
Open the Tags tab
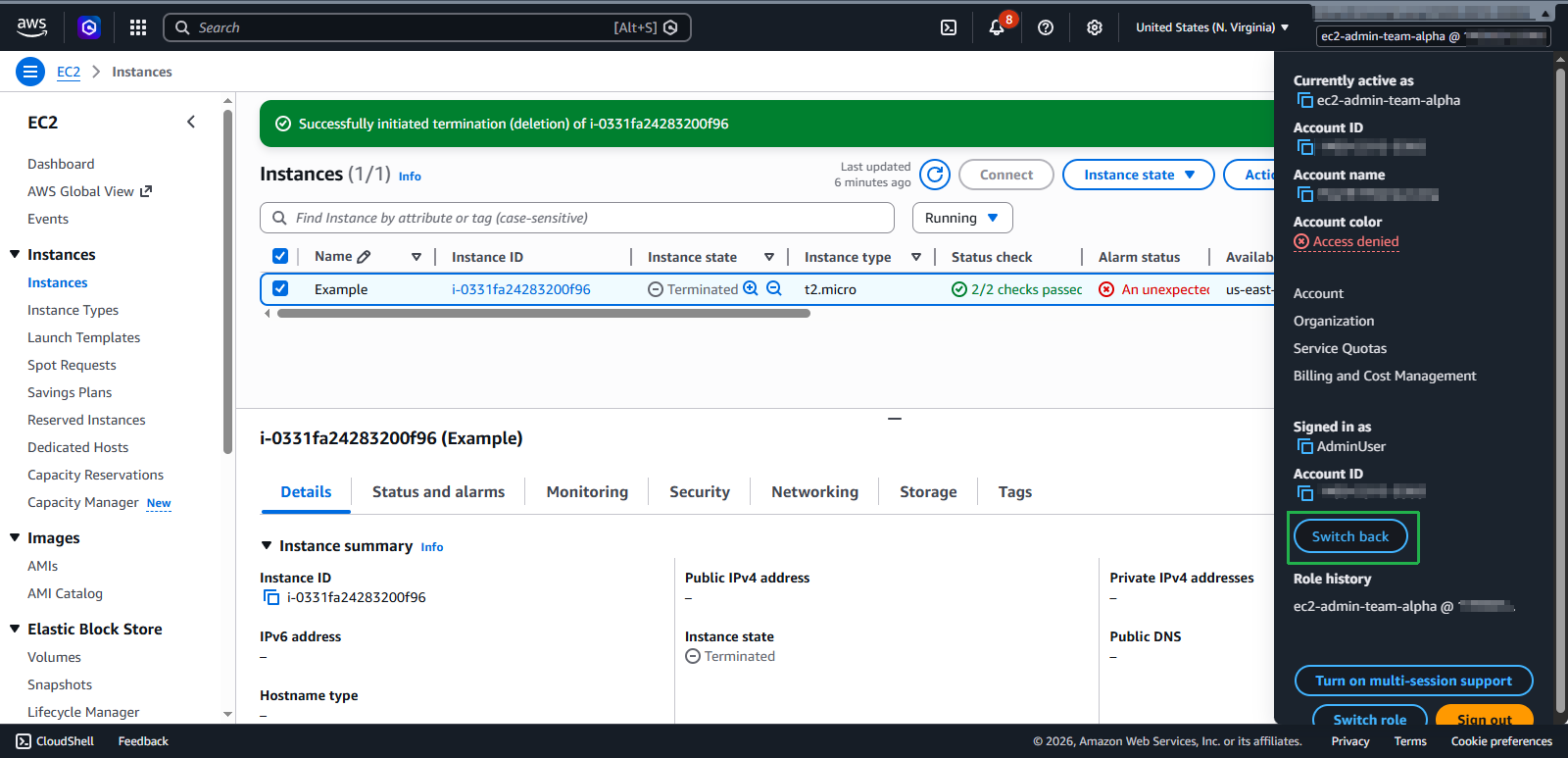(x=1015, y=492)
